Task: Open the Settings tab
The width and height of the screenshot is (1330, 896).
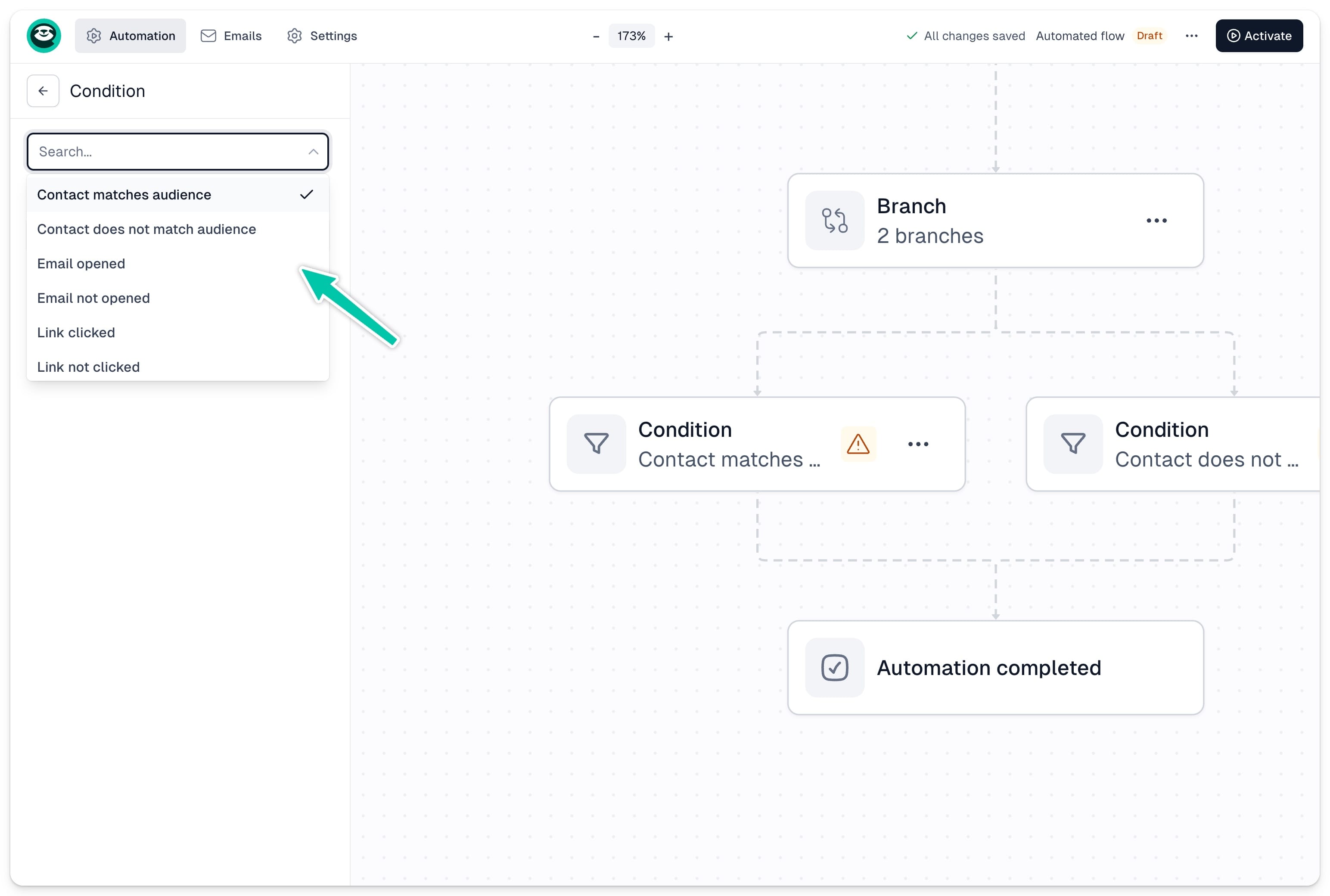Action: pos(322,36)
